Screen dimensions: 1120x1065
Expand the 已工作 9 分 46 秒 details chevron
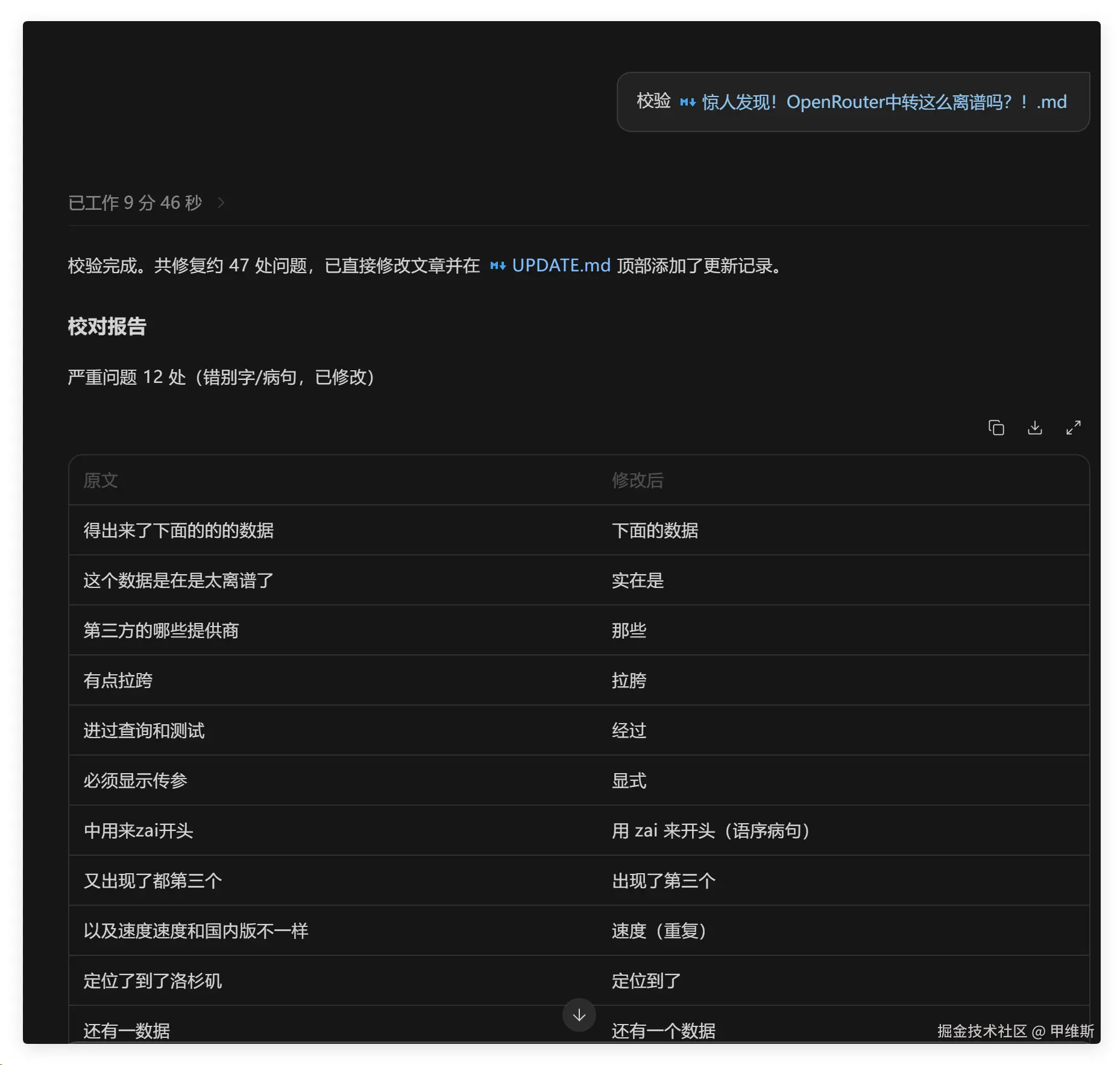coord(221,203)
